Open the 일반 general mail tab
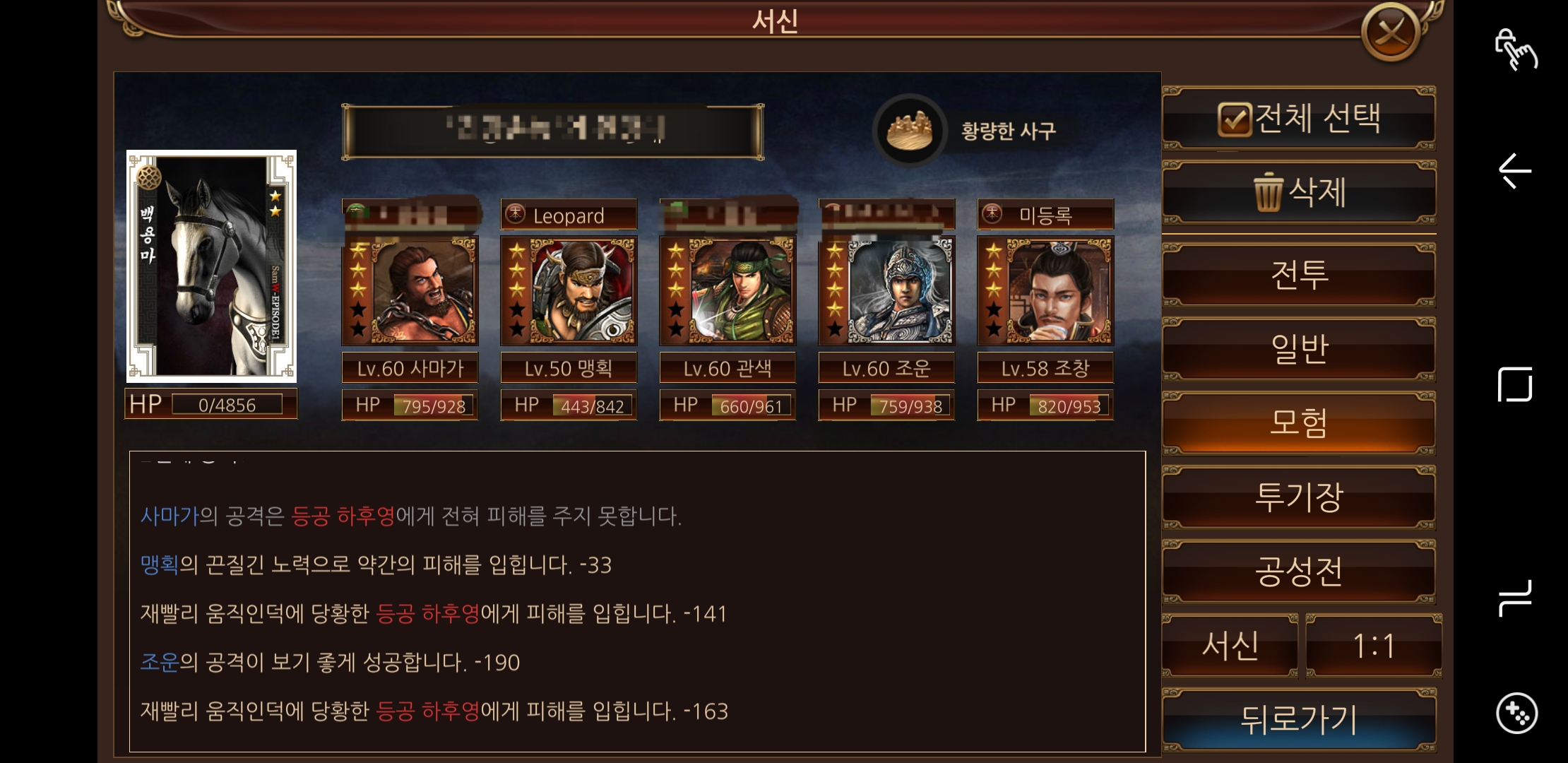 (1299, 349)
